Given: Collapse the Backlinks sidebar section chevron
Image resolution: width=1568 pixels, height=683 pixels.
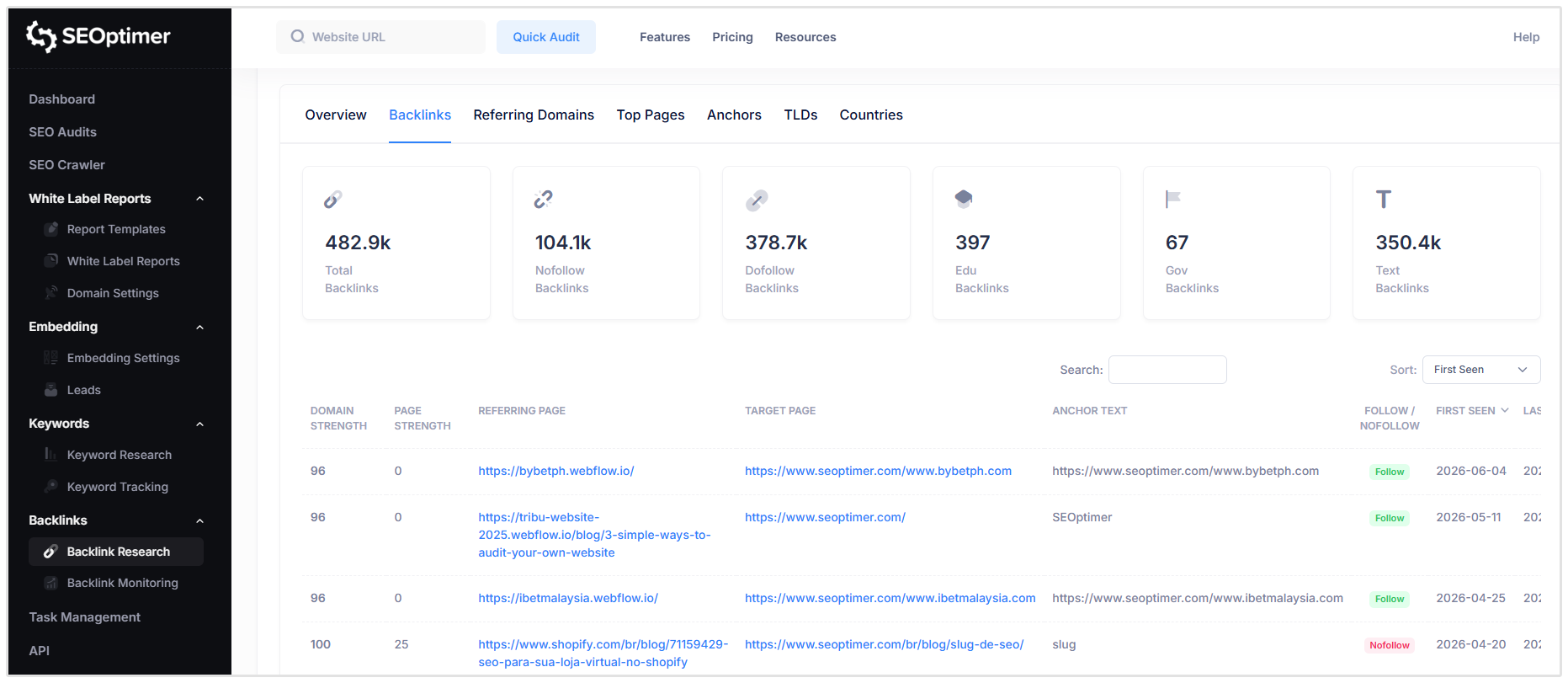Looking at the screenshot, I should point(200,520).
